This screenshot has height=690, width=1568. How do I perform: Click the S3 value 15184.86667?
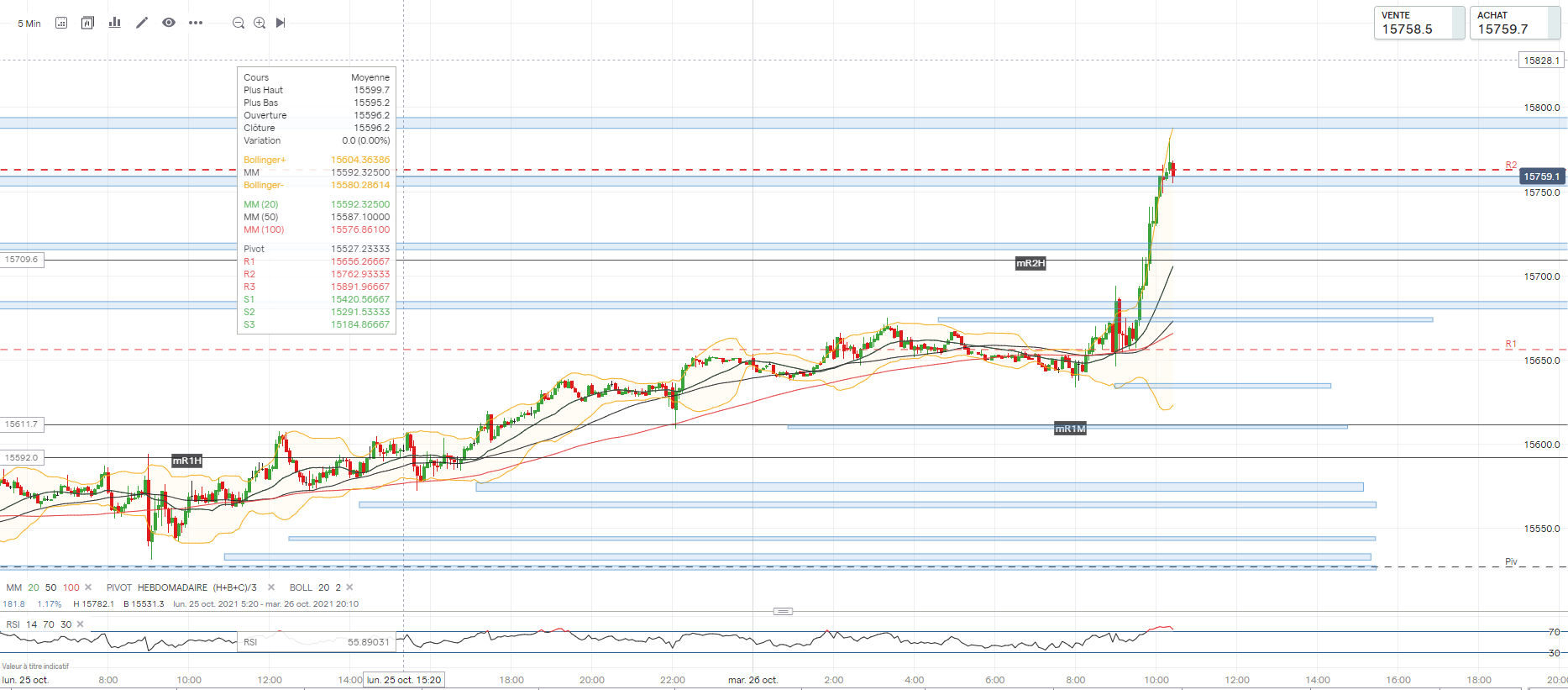[360, 324]
